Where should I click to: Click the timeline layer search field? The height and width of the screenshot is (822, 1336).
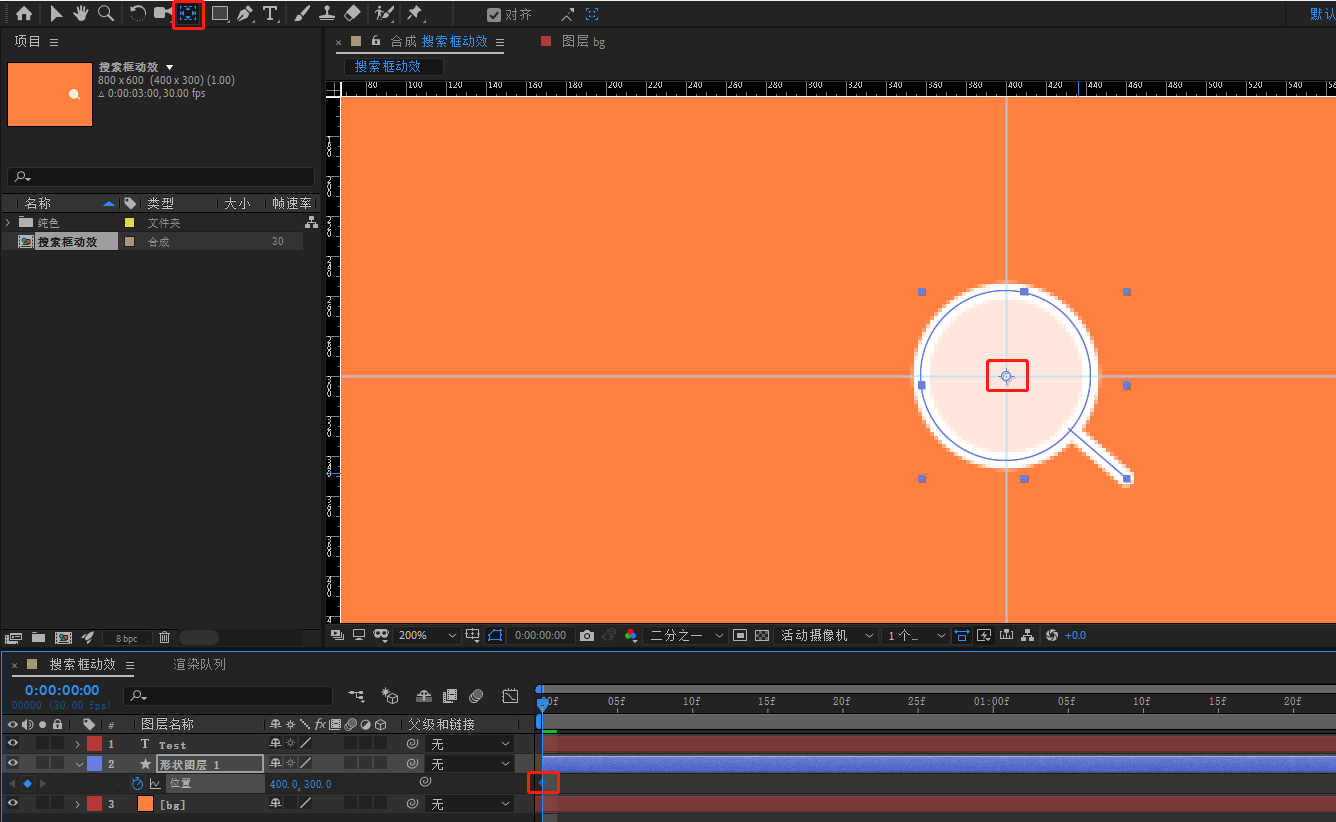[228, 695]
